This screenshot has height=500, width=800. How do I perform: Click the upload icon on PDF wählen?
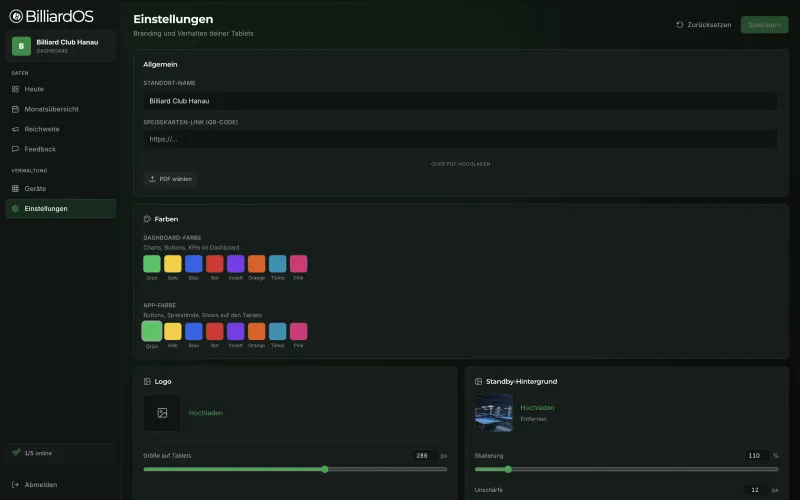(x=152, y=179)
